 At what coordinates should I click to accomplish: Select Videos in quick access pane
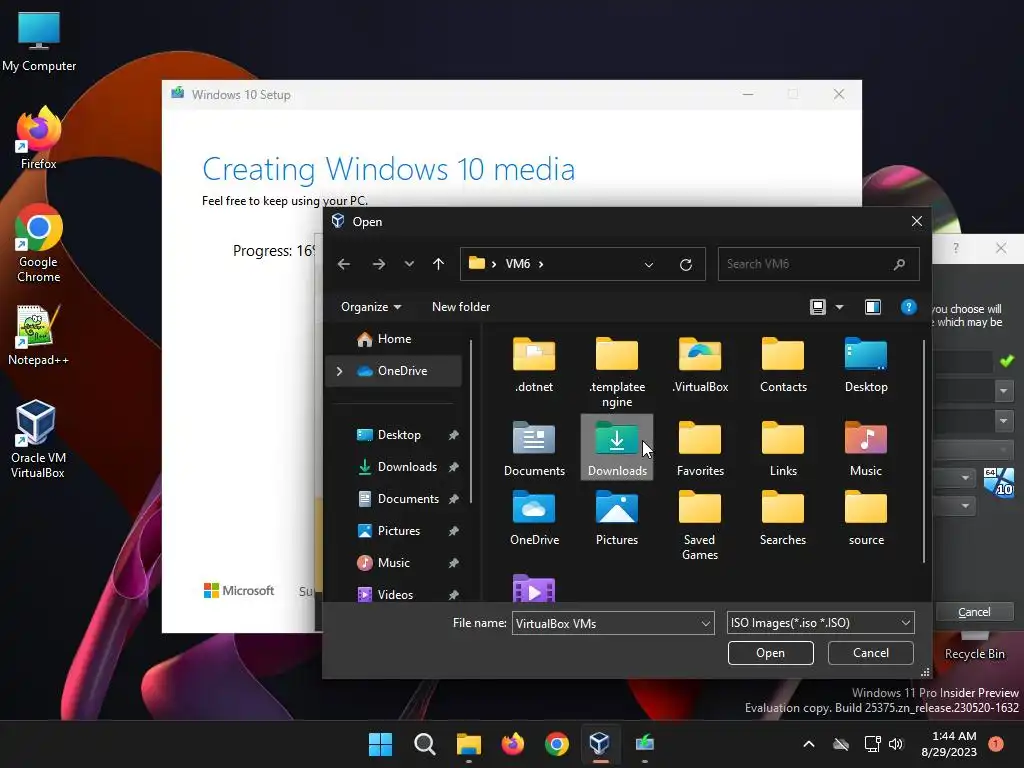pyautogui.click(x=395, y=594)
